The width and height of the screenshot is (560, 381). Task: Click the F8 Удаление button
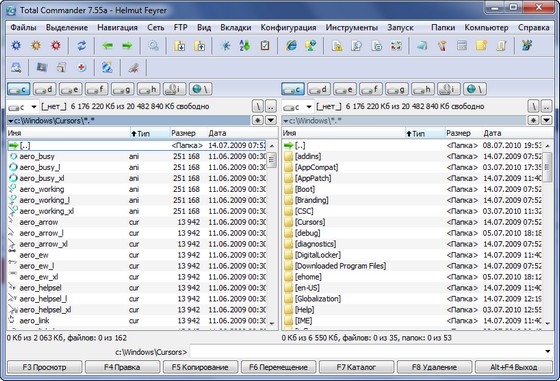[x=434, y=367]
